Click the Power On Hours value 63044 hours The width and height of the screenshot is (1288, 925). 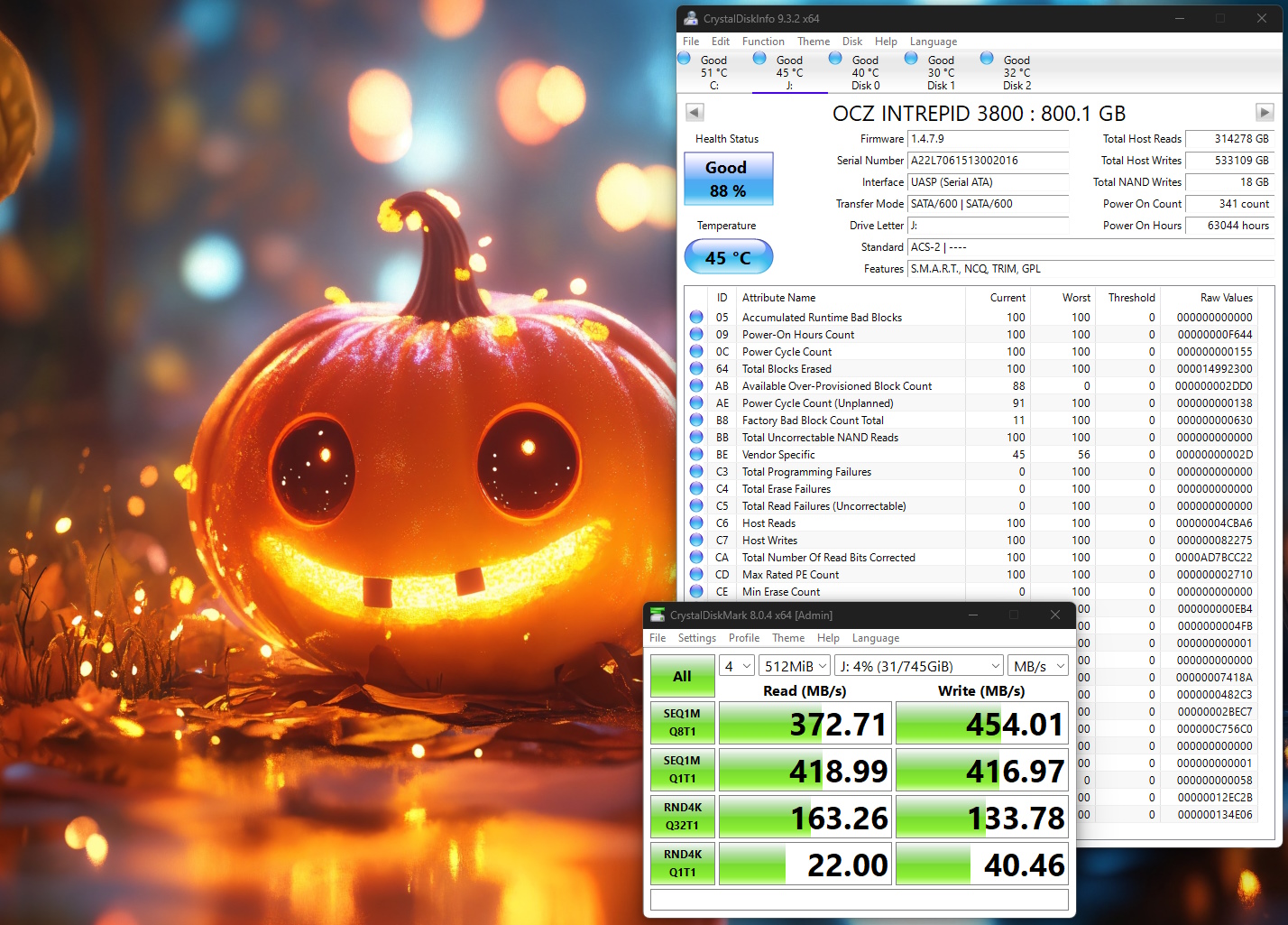(1228, 226)
